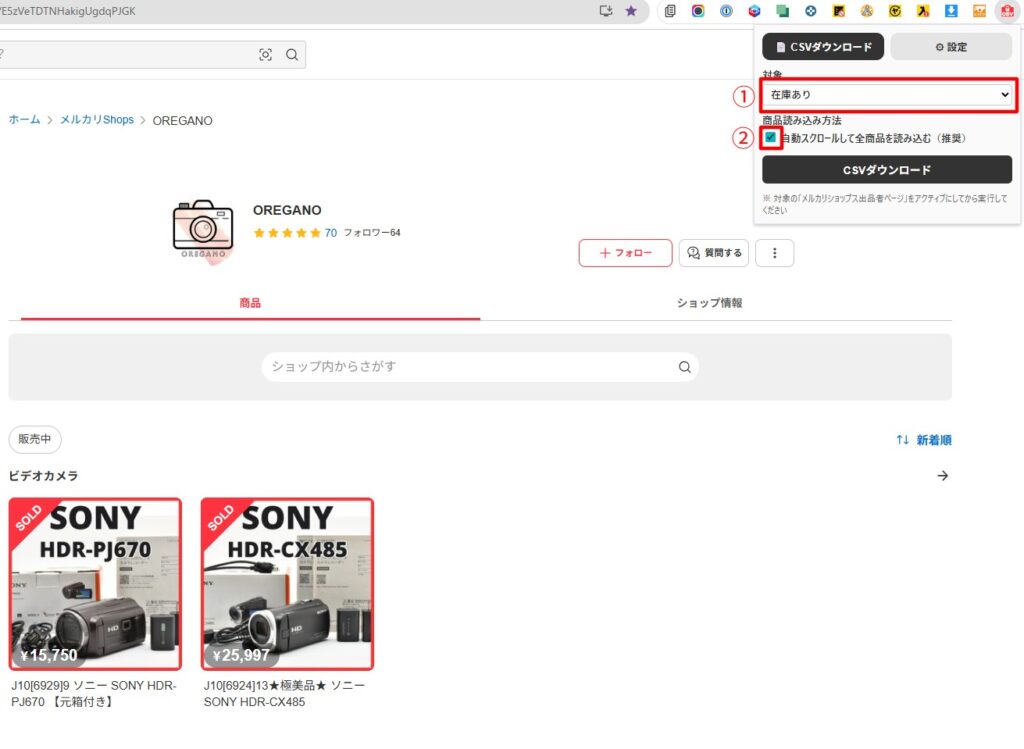Screen dimensions: 1024x749
Task: Click the shop search magnifier icon
Action: click(685, 367)
